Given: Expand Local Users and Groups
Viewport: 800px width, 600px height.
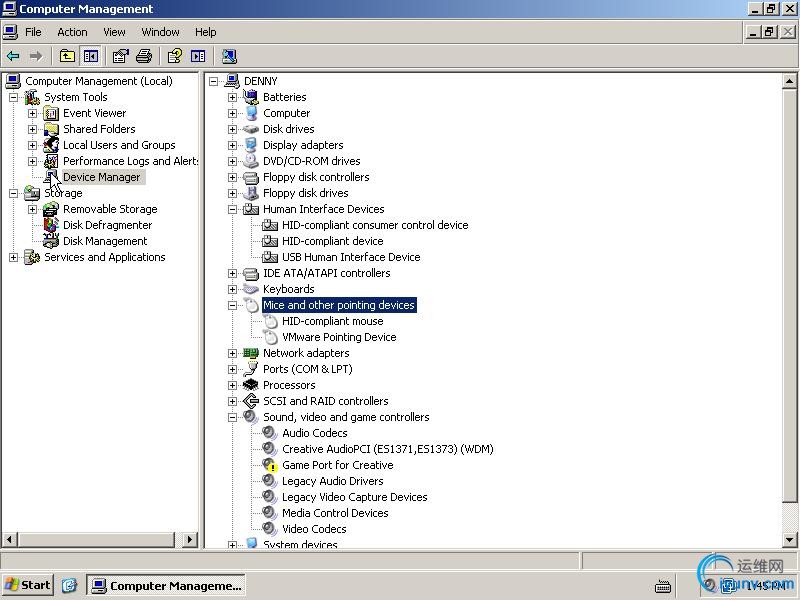Looking at the screenshot, I should (x=33, y=145).
